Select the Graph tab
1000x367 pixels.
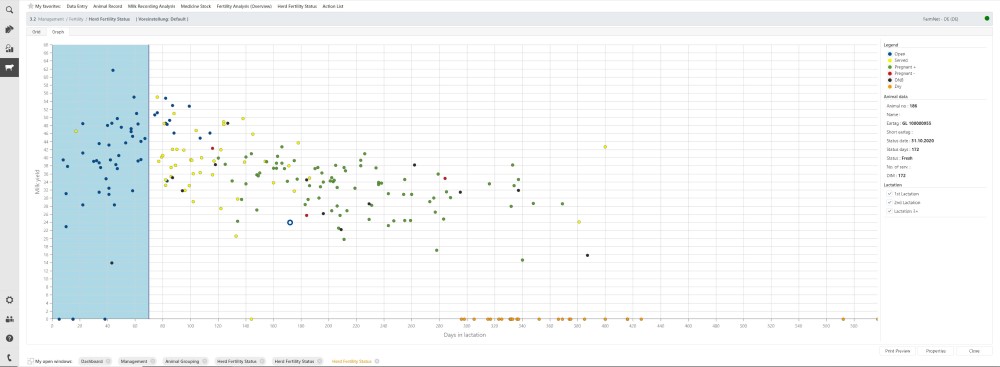click(x=57, y=31)
